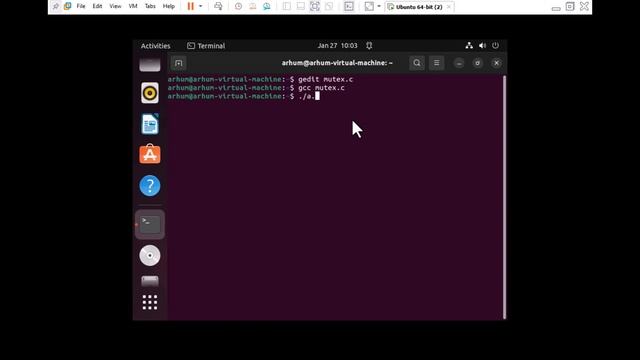Open the VMware Help menu
The height and width of the screenshot is (360, 640).
pyautogui.click(x=169, y=6)
